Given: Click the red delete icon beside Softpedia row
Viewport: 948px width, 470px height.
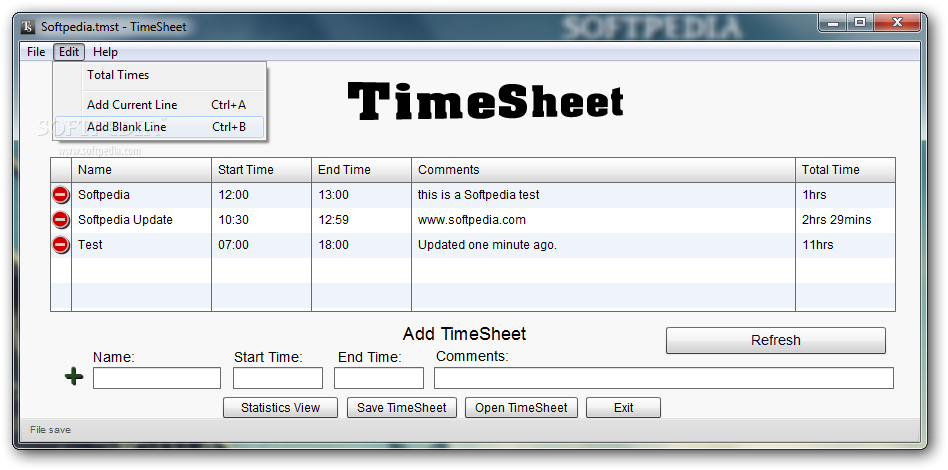Looking at the screenshot, I should point(61,195).
